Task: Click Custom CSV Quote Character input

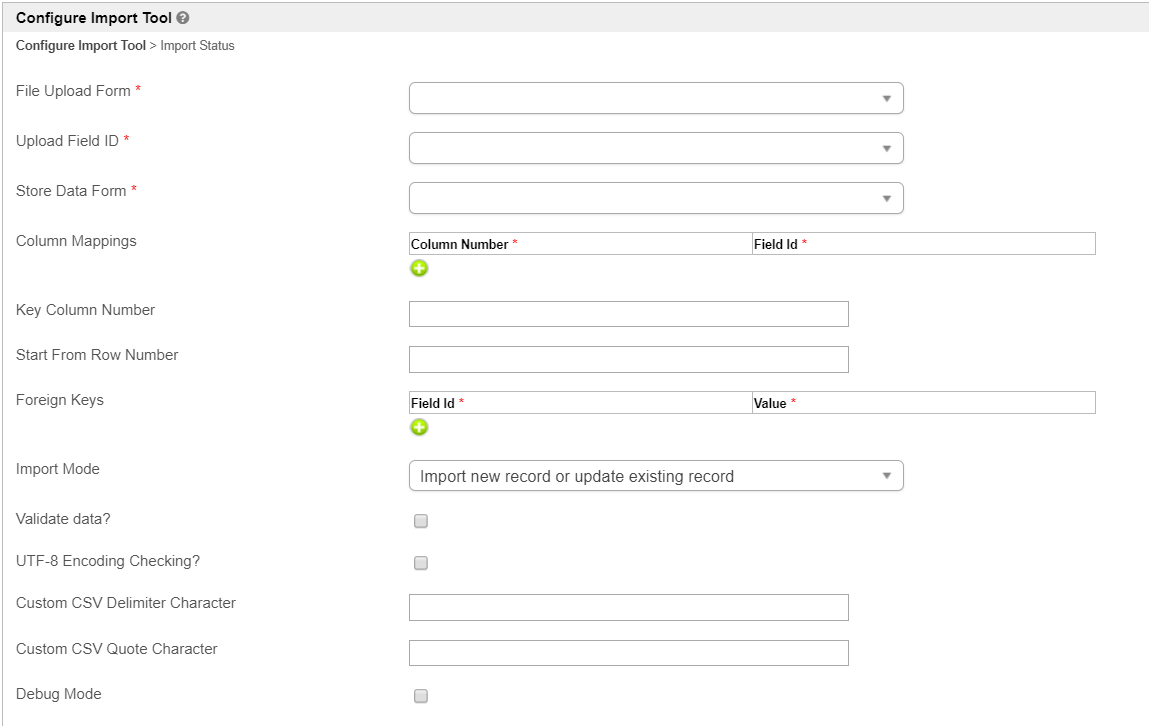Action: [x=628, y=653]
